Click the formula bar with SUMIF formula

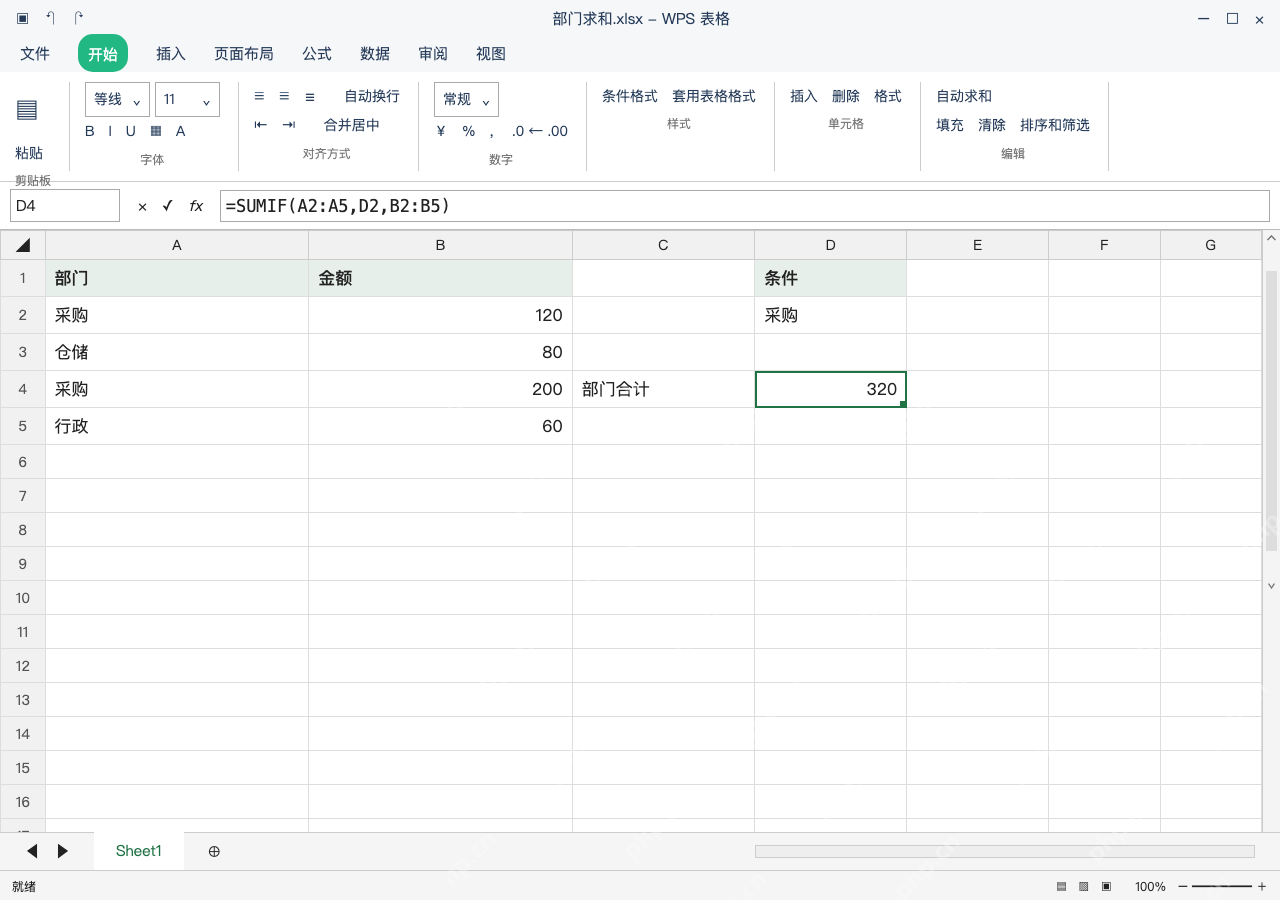745,206
